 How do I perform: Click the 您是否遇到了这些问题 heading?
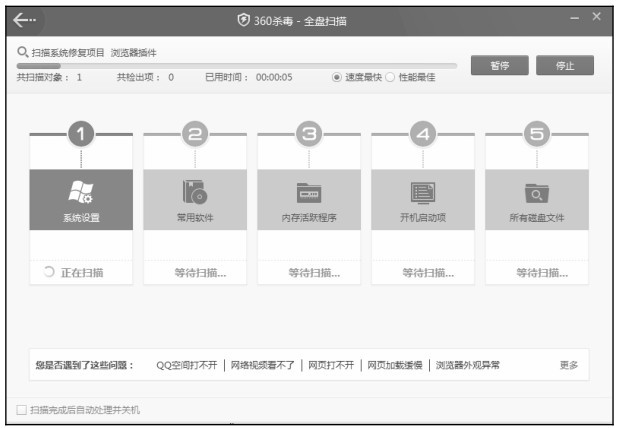pos(84,365)
